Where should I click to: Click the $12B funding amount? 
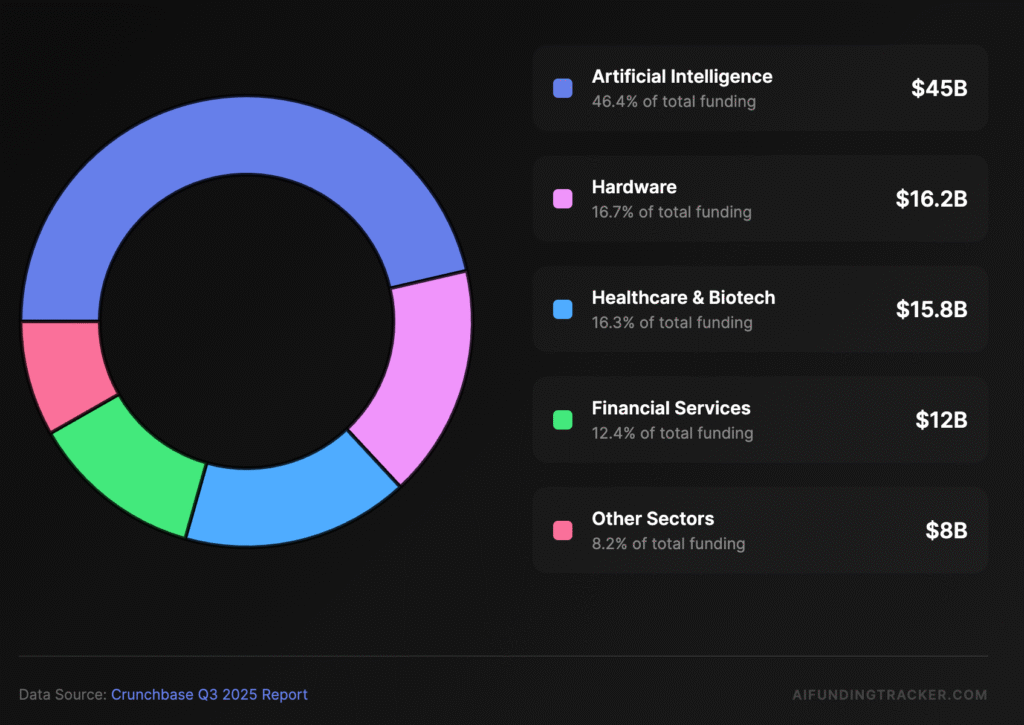[x=941, y=420]
